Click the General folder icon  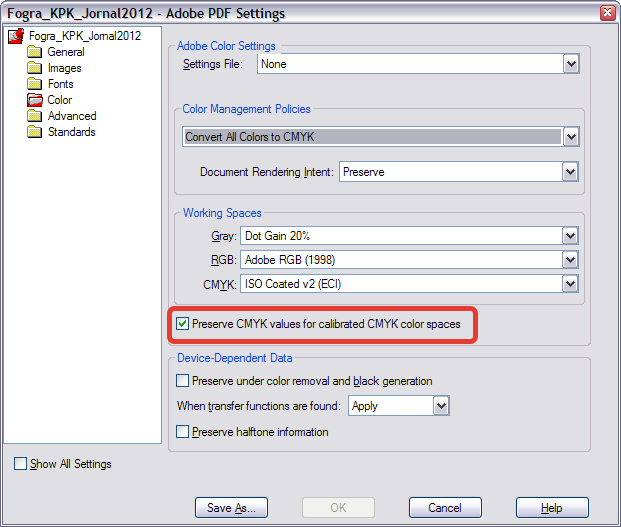click(34, 52)
